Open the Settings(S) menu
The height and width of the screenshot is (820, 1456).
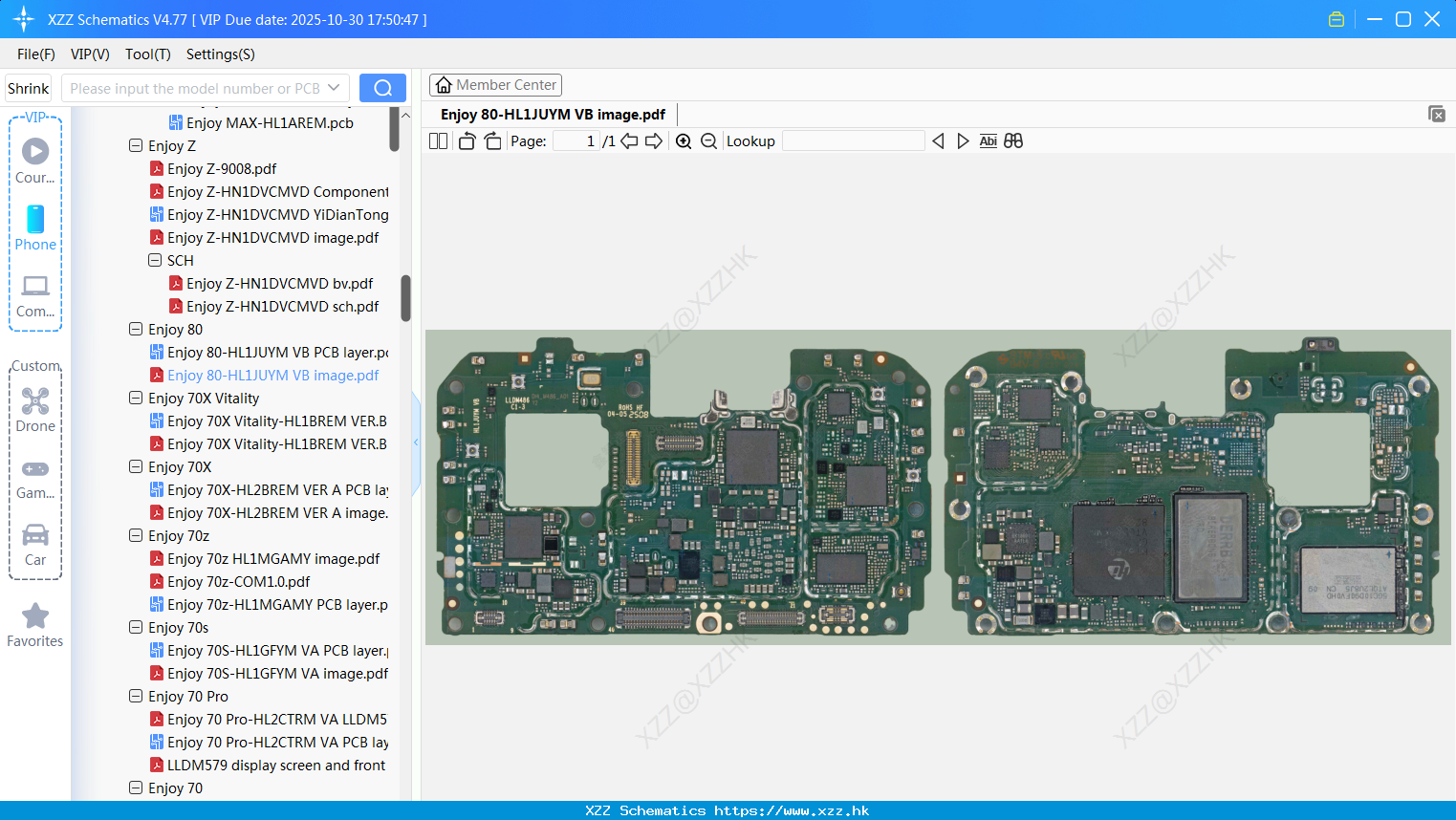click(x=221, y=54)
